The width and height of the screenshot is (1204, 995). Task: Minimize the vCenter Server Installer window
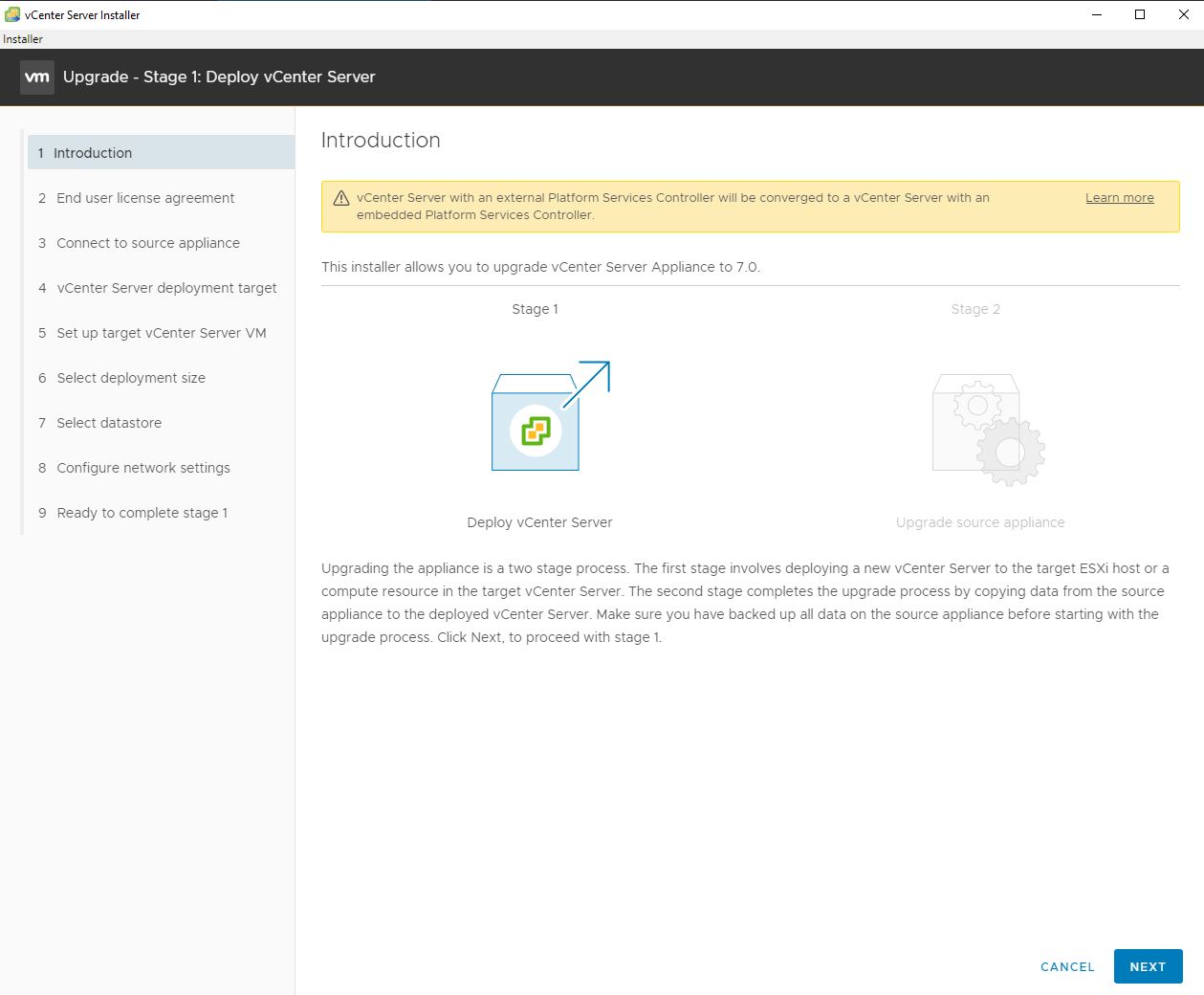coord(1096,14)
